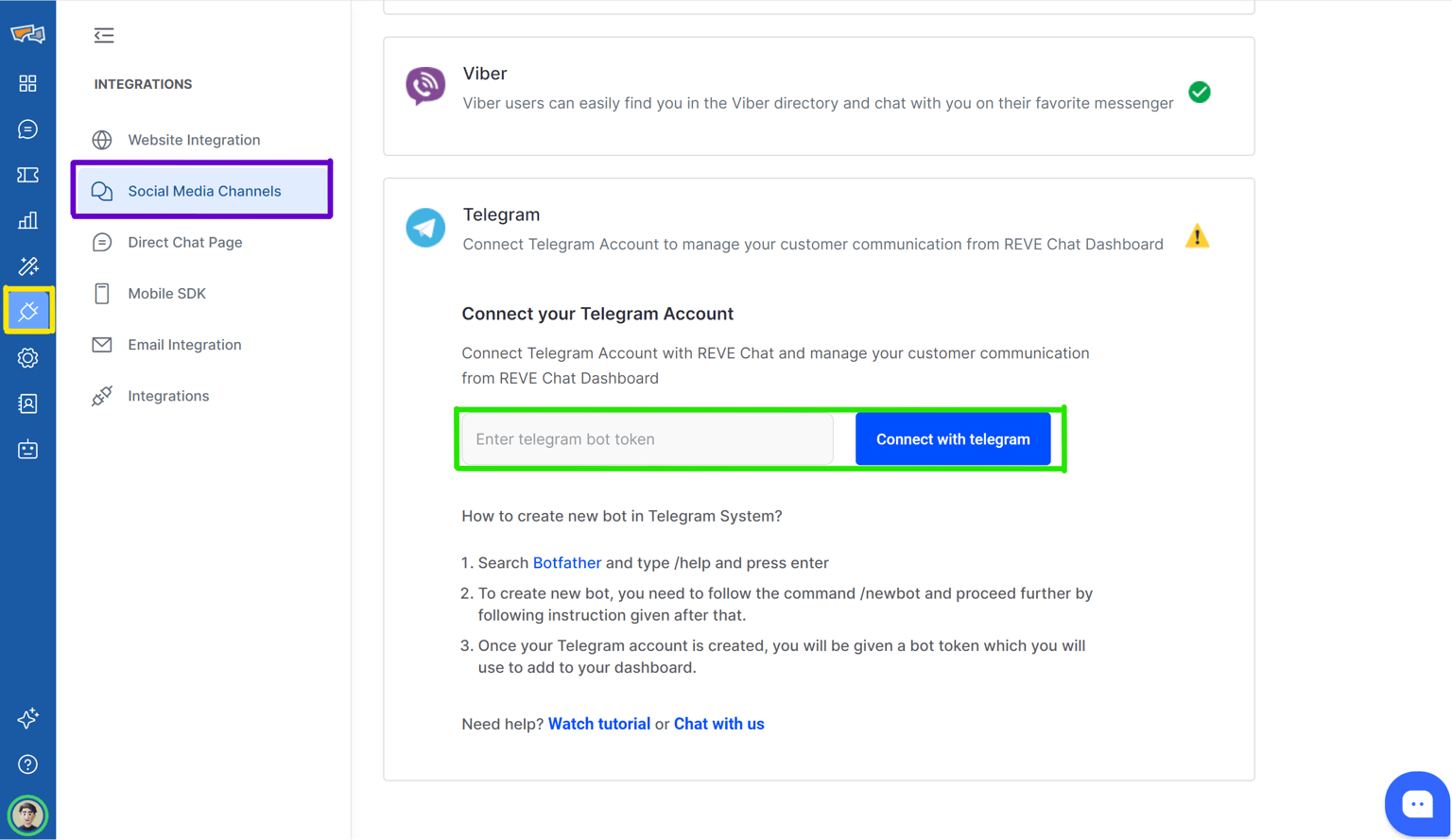
Task: Click the Connect with telegram button
Action: click(x=952, y=439)
